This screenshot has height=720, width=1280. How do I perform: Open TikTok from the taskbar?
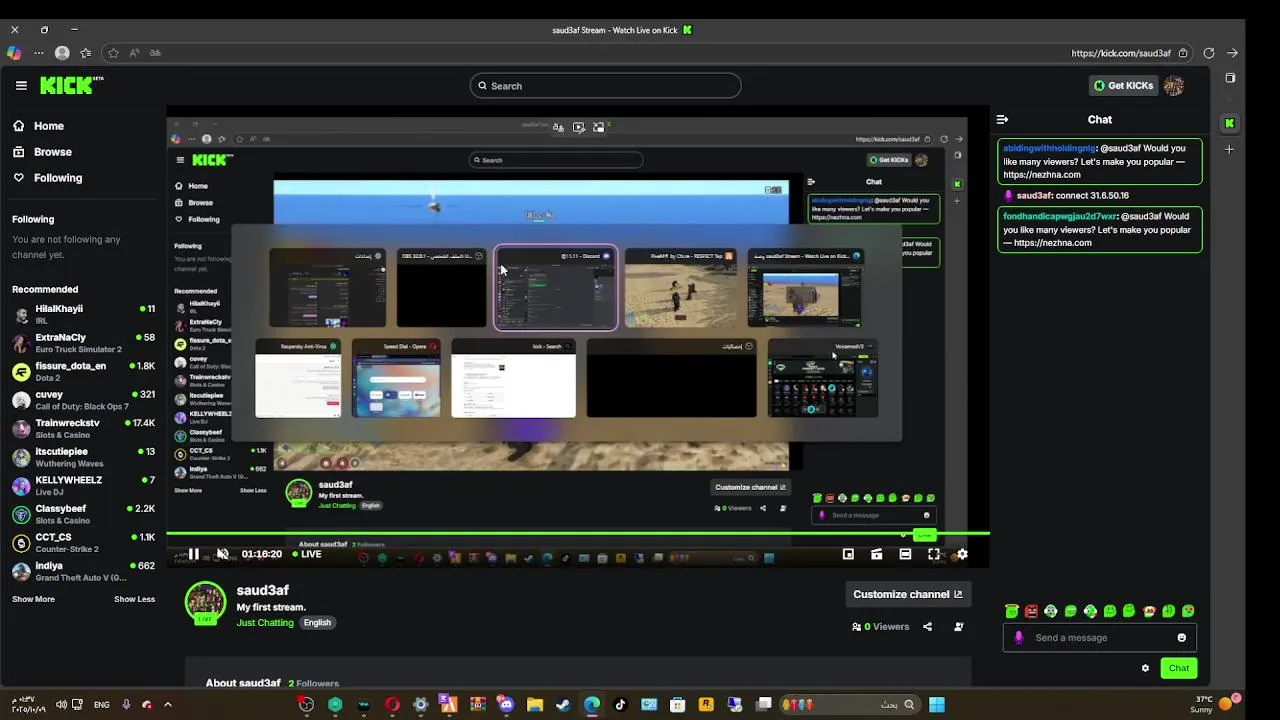(x=620, y=704)
